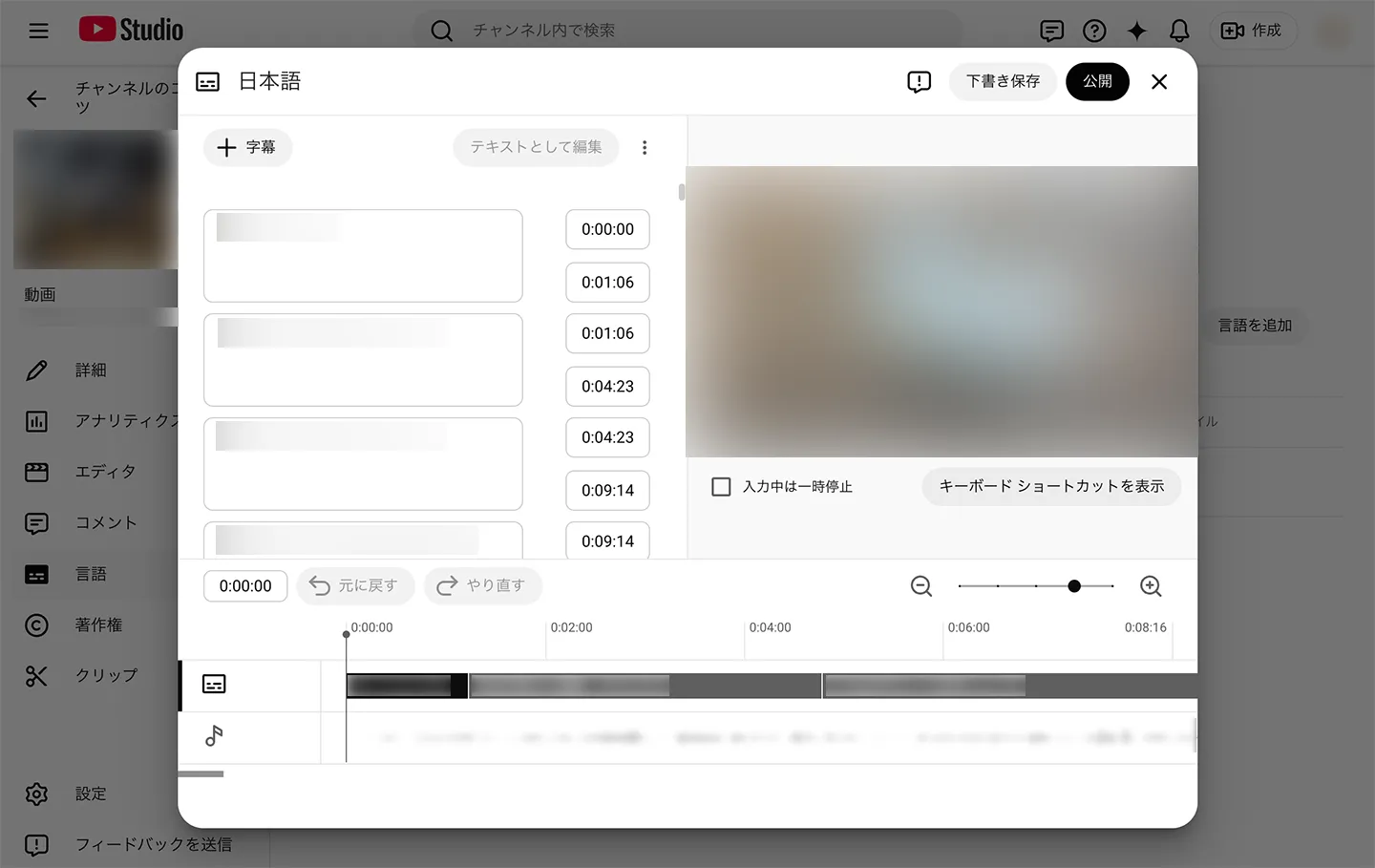
Task: Go back with the left arrow
Action: point(36,98)
